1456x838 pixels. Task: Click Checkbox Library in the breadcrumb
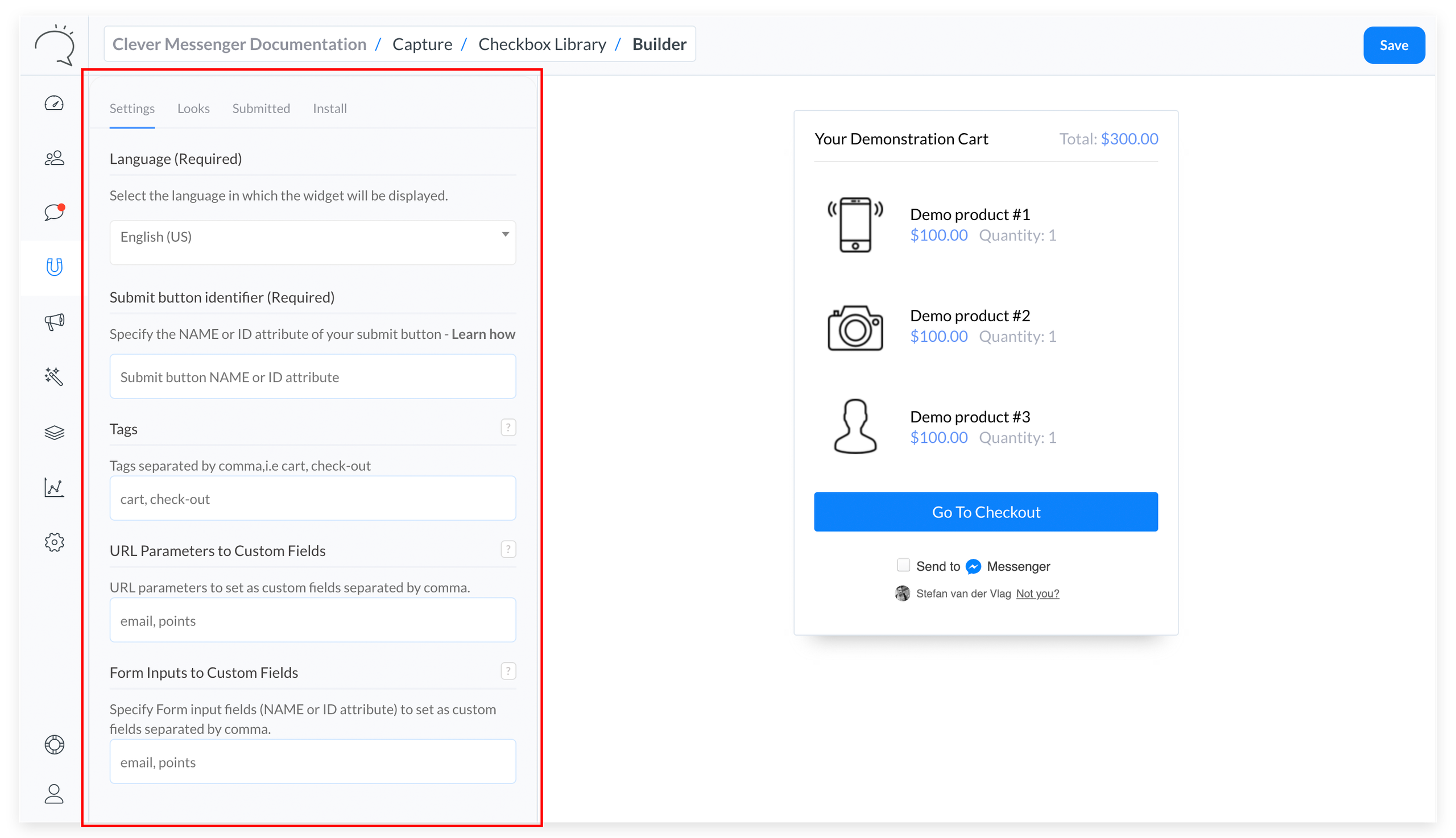(x=542, y=44)
